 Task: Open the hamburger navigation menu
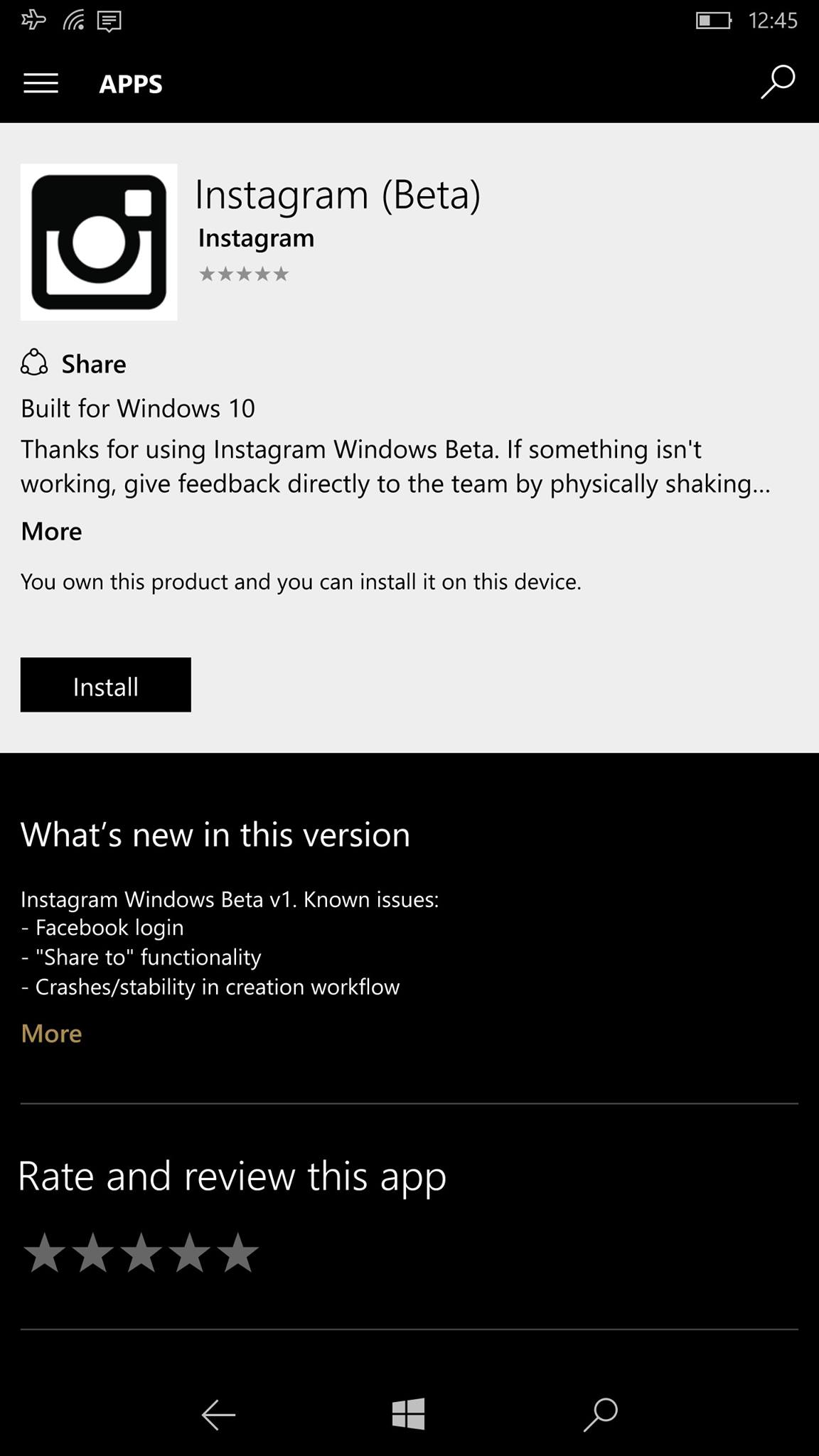click(41, 84)
